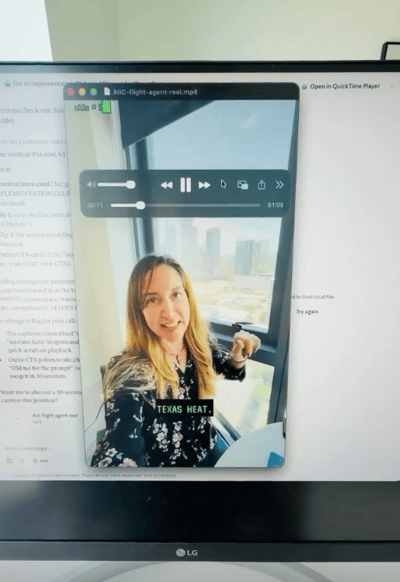This screenshot has height=582, width=400.
Task: Open the share menu icon
Action: coord(261,184)
